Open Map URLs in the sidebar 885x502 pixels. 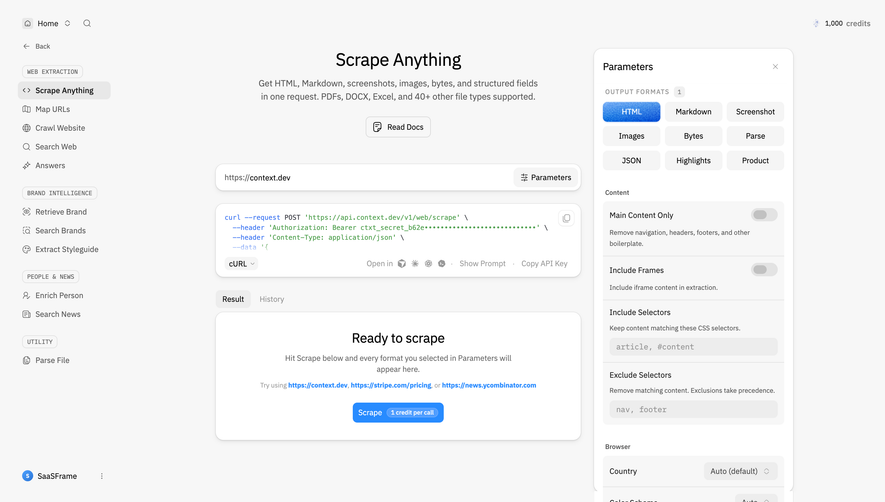(x=52, y=109)
